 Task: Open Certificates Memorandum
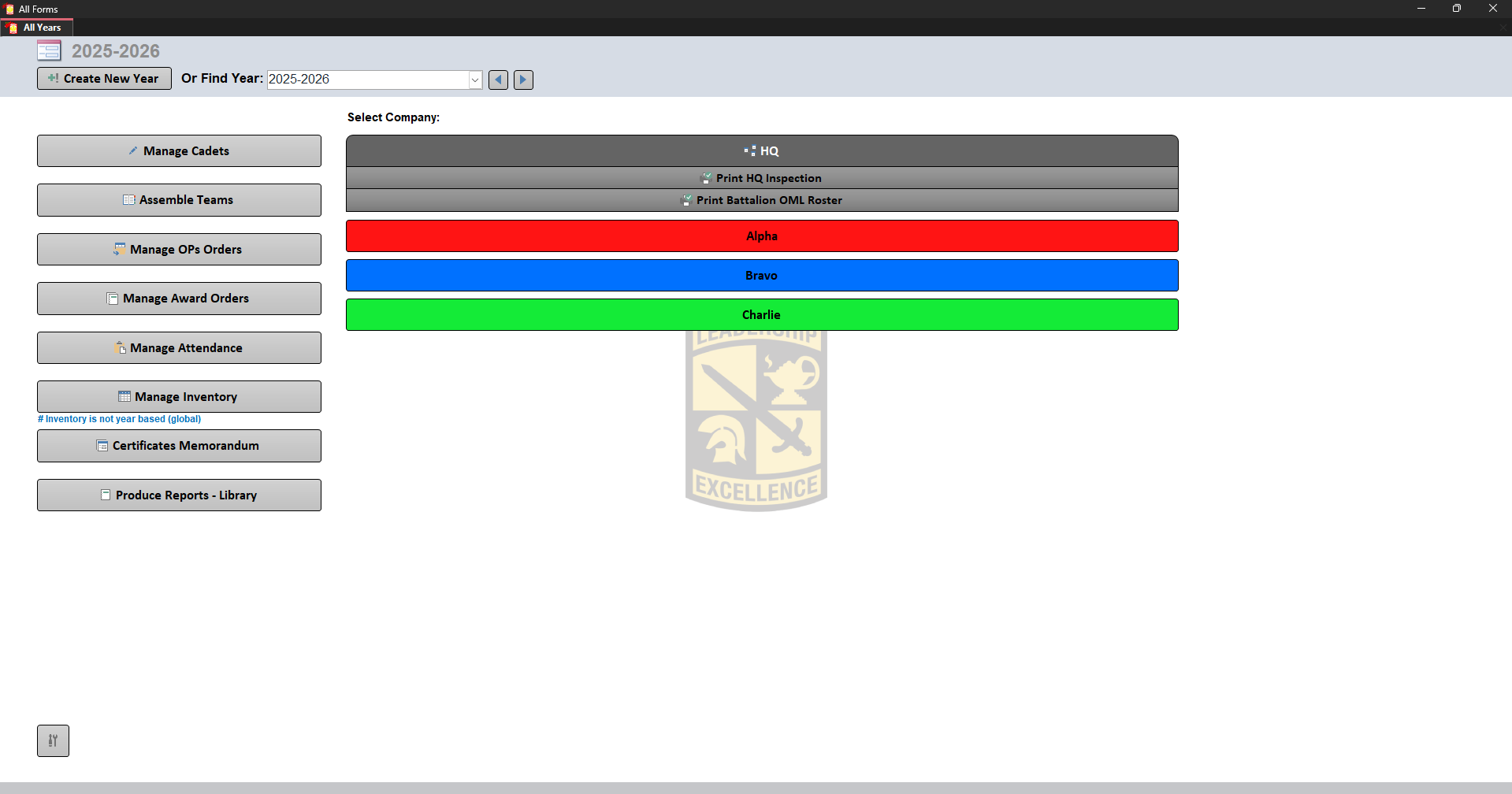coord(179,446)
